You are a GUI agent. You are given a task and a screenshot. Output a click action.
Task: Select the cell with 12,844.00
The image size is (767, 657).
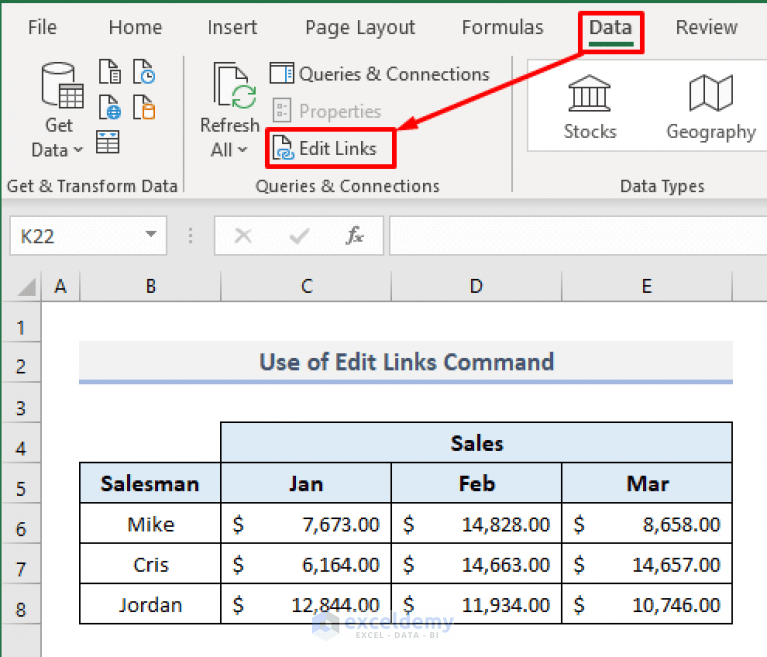(x=306, y=604)
